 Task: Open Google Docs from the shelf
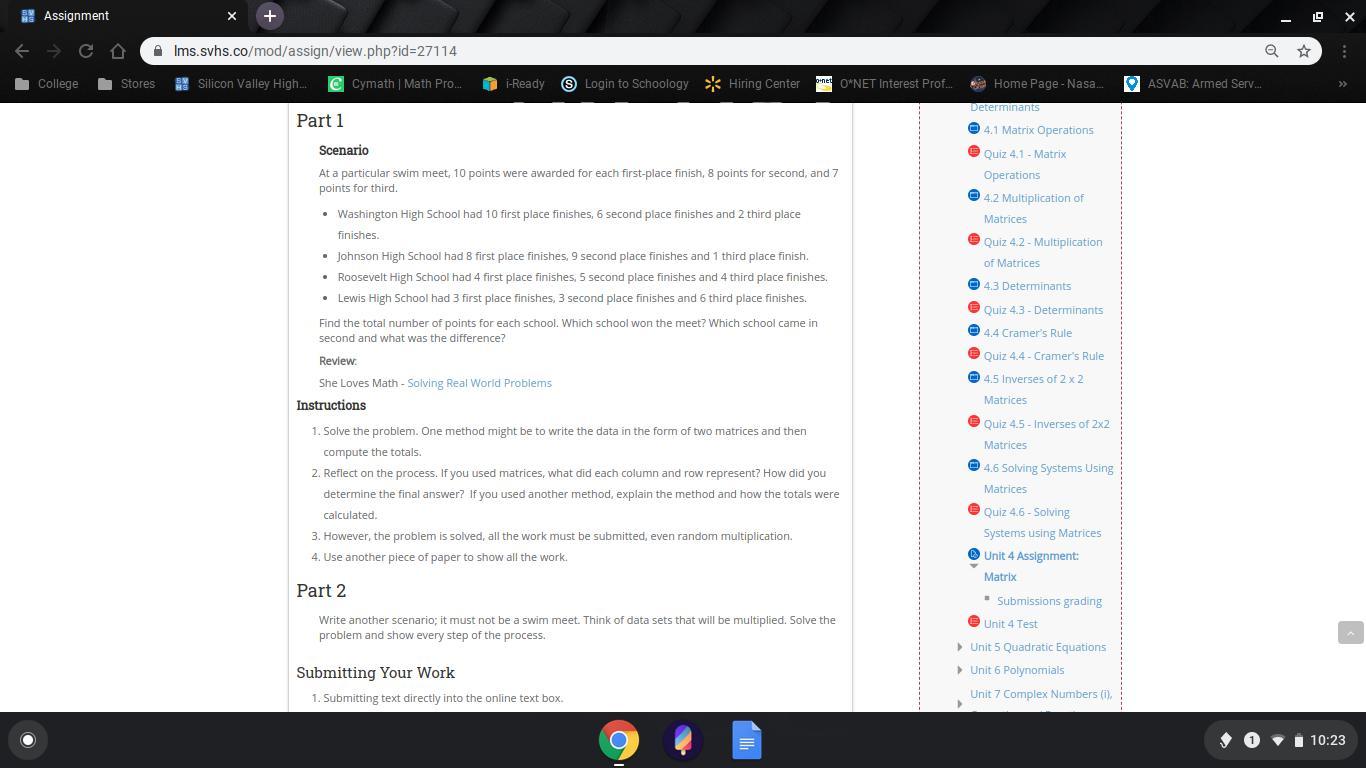(747, 741)
